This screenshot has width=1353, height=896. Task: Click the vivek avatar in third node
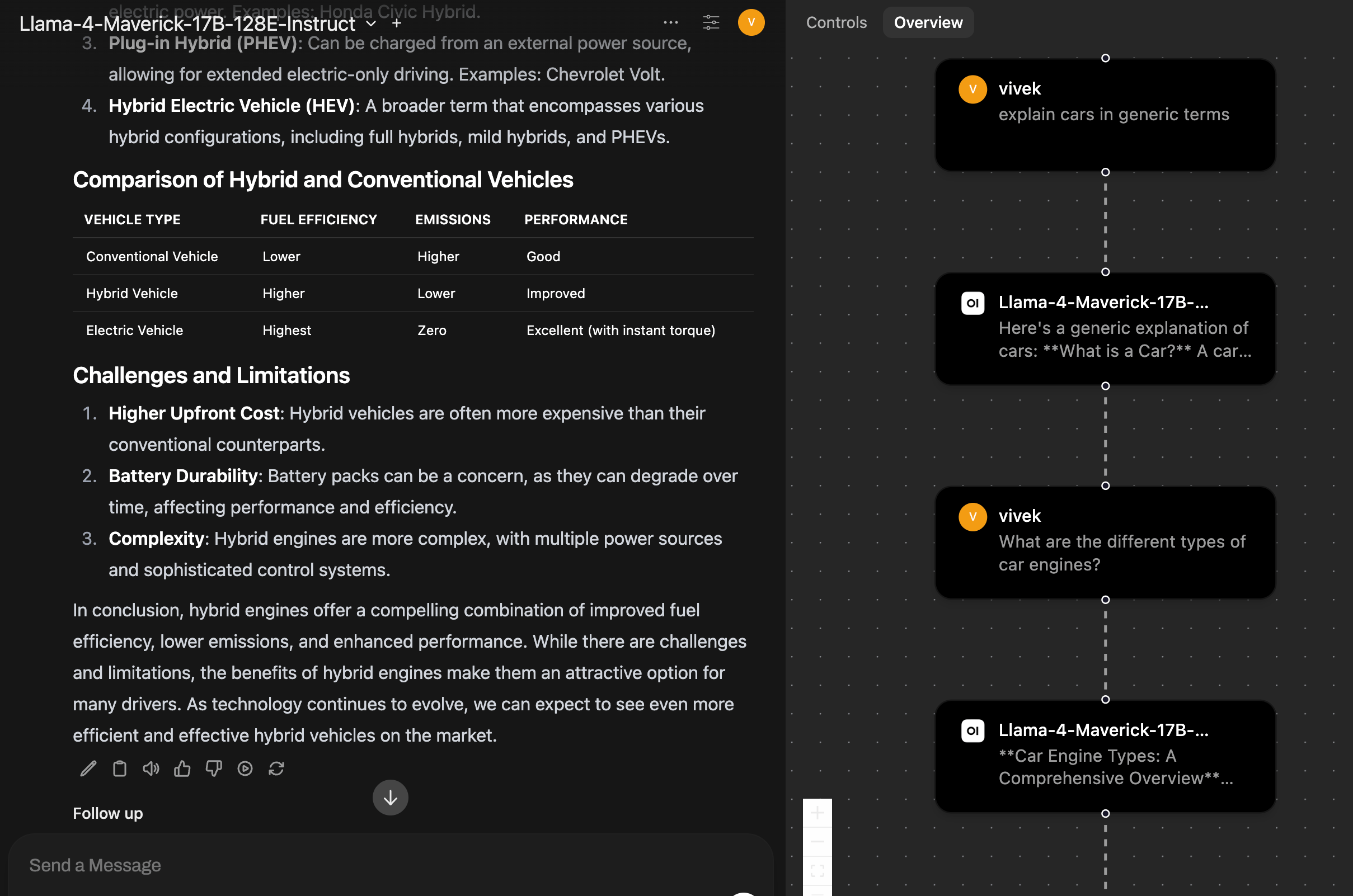click(973, 517)
